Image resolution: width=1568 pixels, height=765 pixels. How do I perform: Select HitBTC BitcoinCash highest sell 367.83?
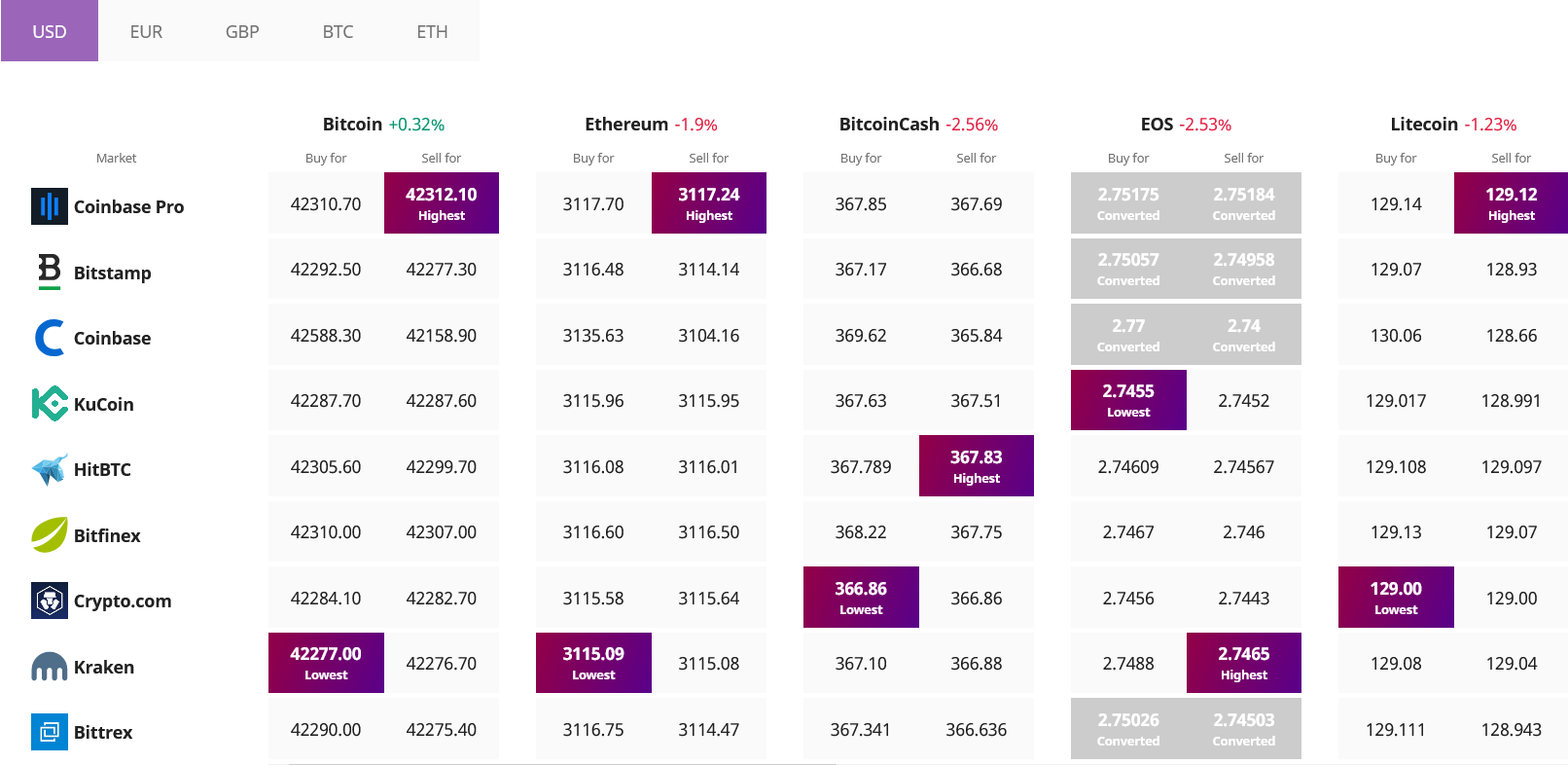click(x=977, y=465)
